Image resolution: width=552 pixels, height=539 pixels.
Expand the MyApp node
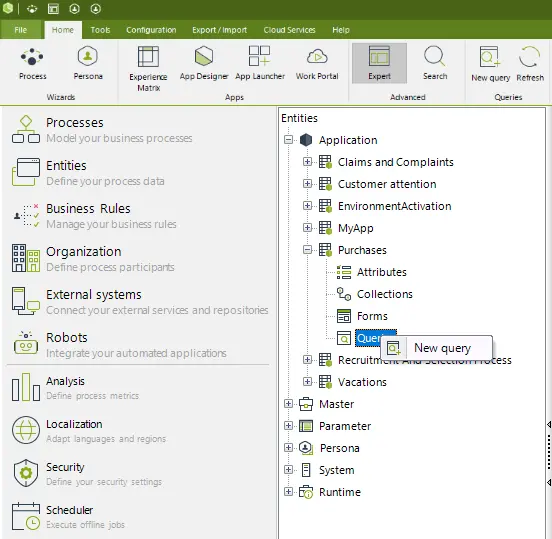[307, 228]
